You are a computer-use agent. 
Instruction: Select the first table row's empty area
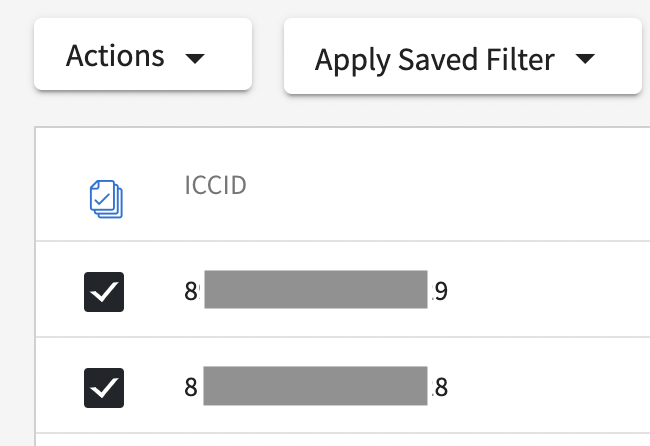[547, 289]
